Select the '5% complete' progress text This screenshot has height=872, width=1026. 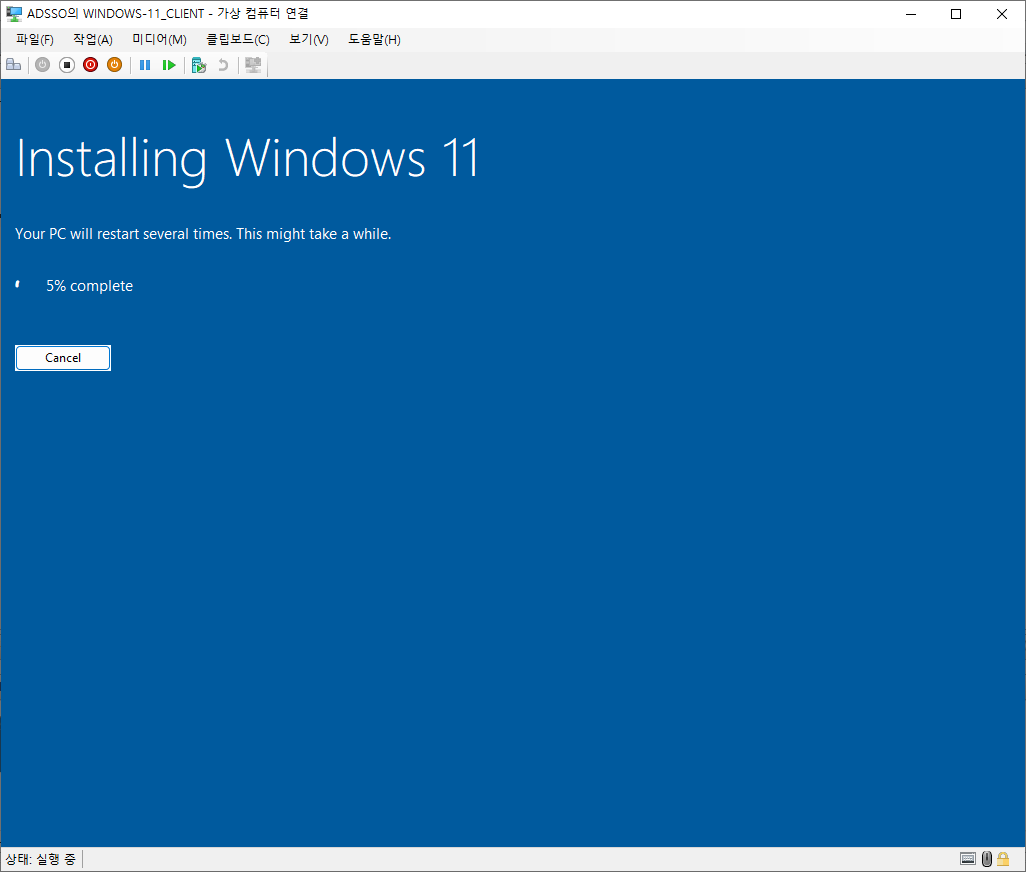[90, 286]
